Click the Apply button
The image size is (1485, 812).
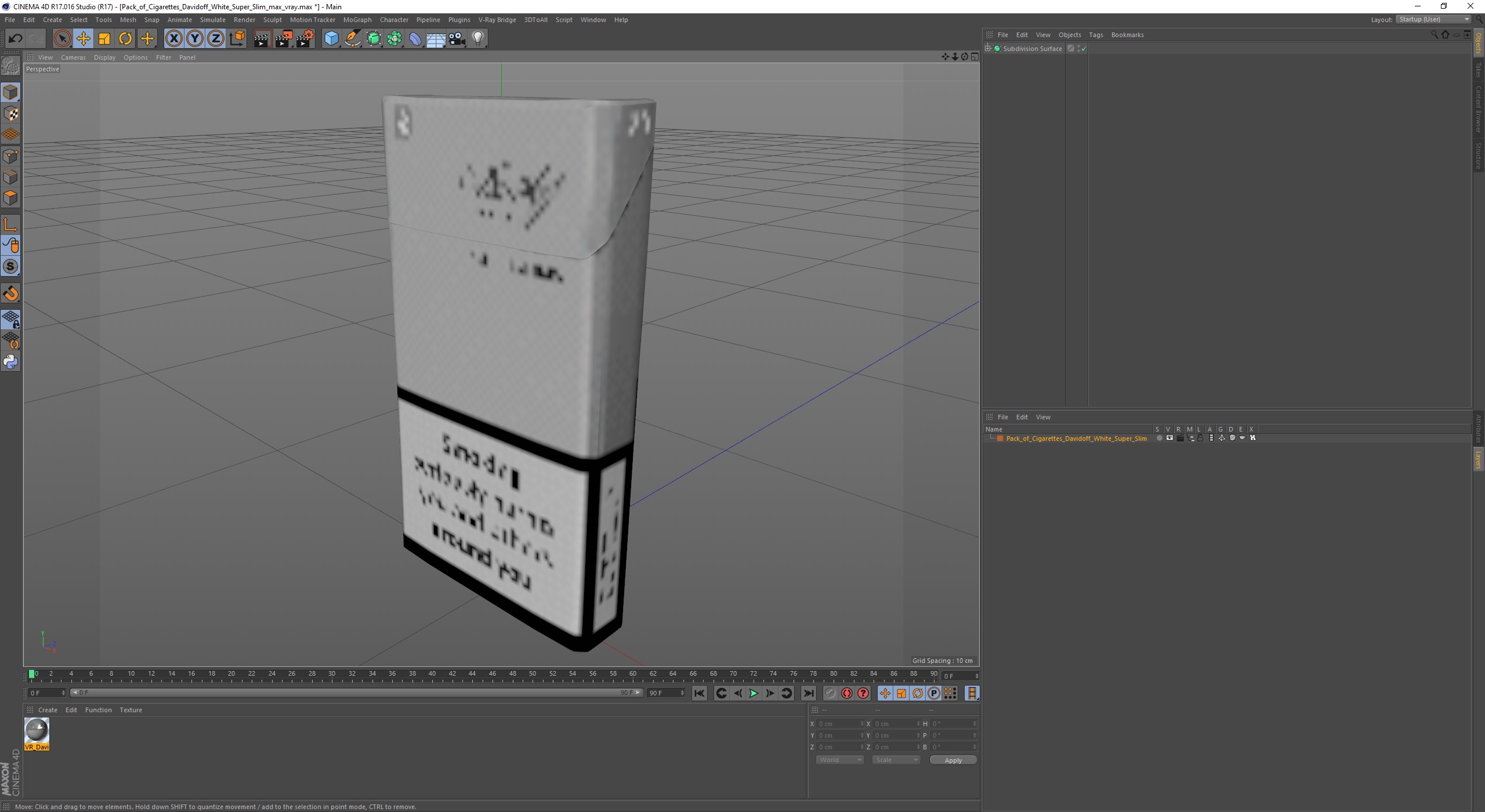point(953,760)
